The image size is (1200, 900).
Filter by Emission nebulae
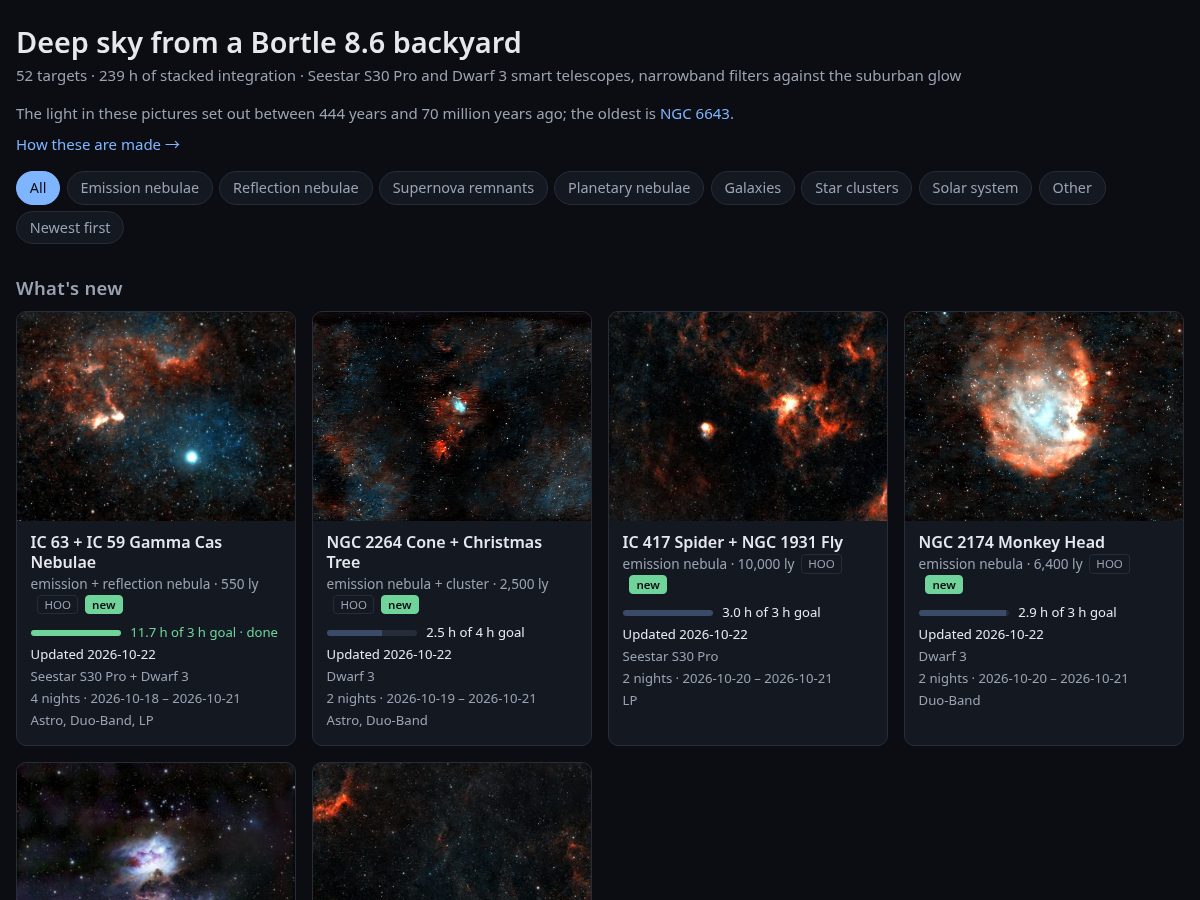click(140, 188)
